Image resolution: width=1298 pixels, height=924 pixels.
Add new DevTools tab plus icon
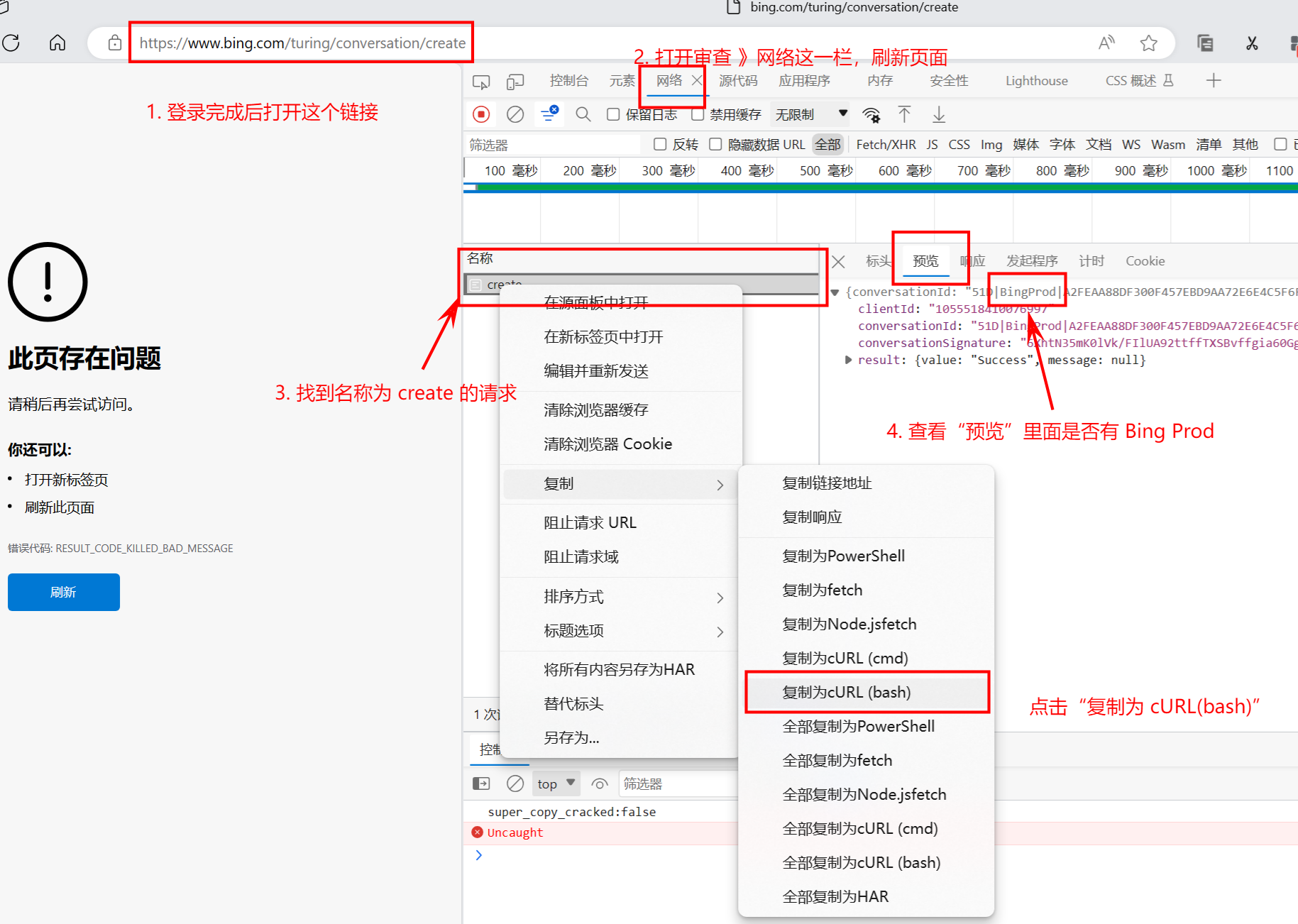coord(1214,80)
